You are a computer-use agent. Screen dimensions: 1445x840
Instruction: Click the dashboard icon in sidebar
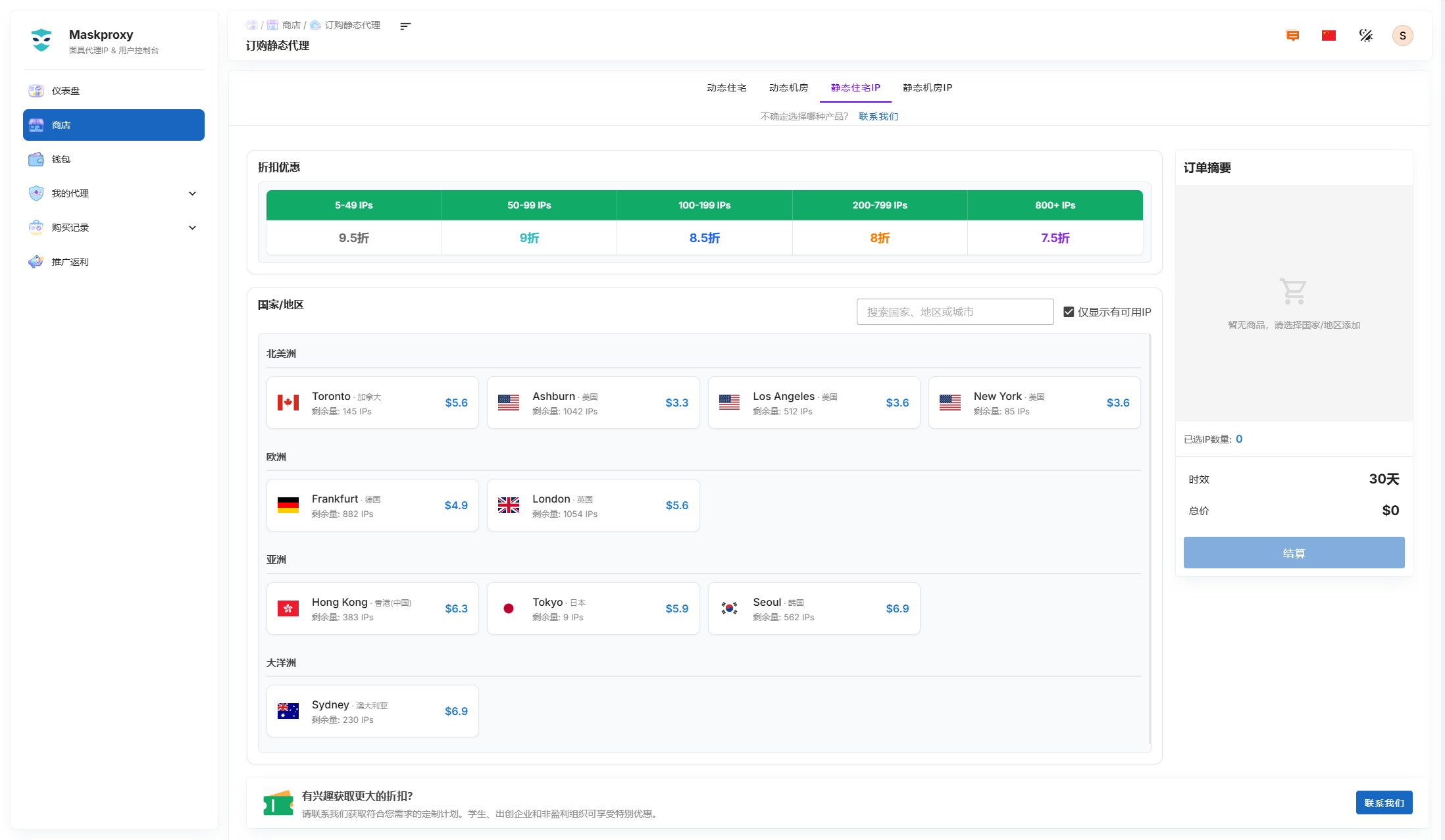pos(36,91)
